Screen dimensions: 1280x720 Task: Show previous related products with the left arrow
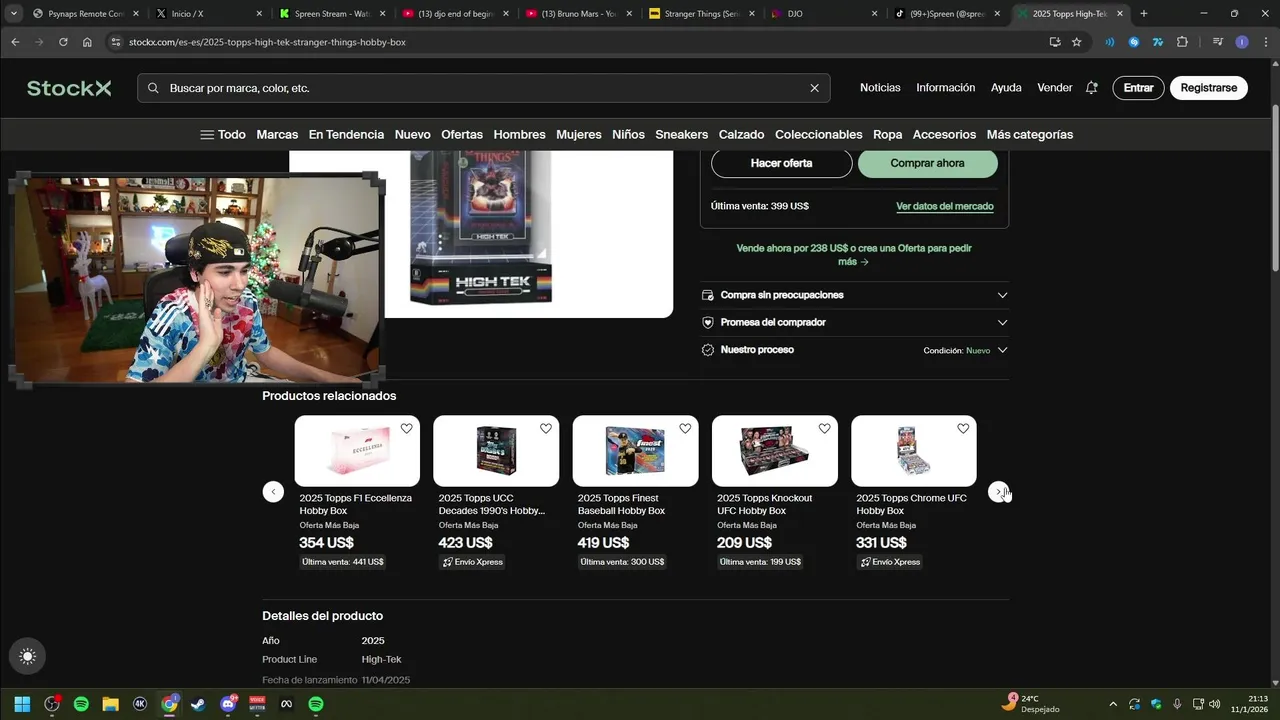[273, 491]
